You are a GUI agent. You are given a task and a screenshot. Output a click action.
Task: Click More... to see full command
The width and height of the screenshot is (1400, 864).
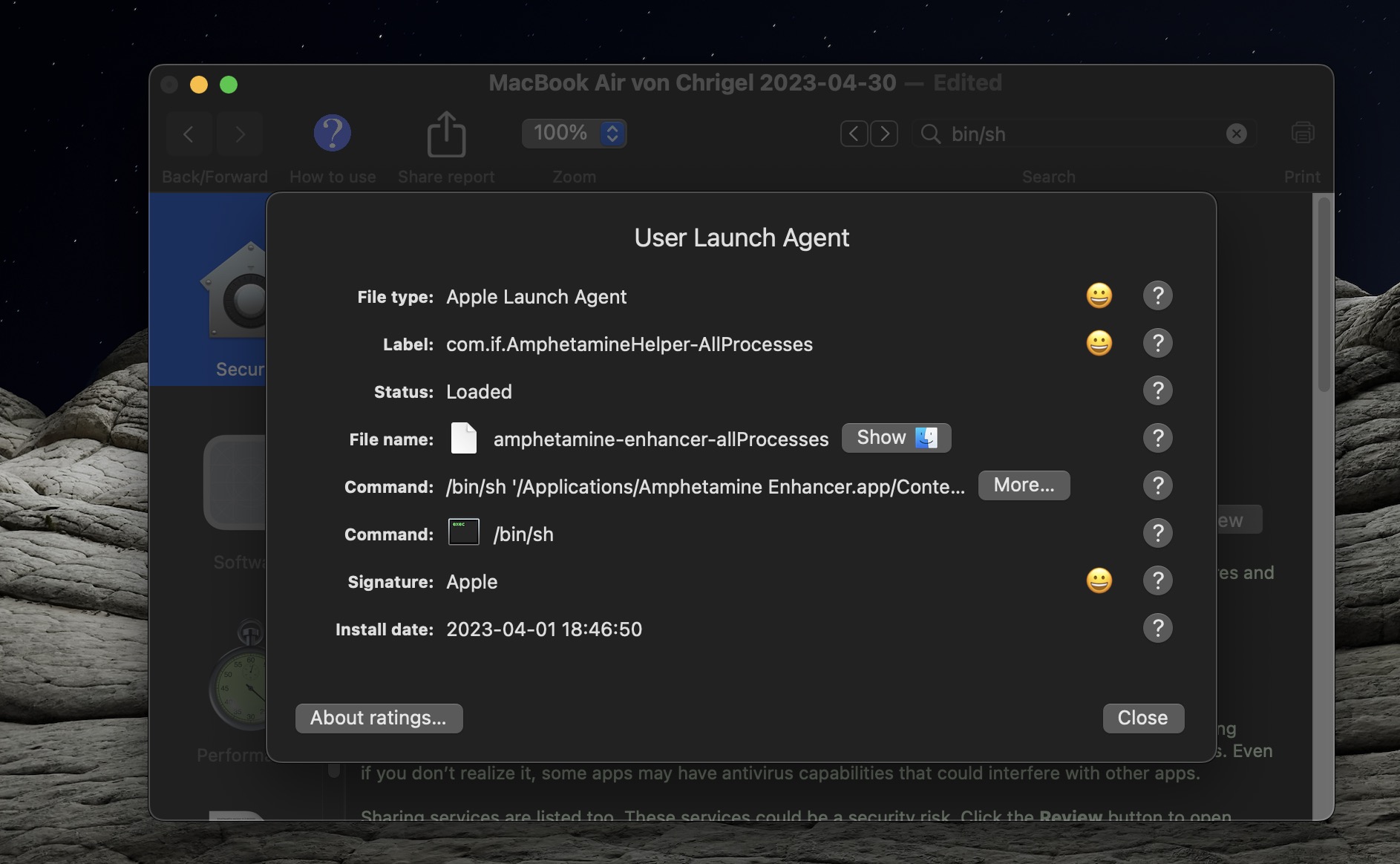coord(1024,485)
